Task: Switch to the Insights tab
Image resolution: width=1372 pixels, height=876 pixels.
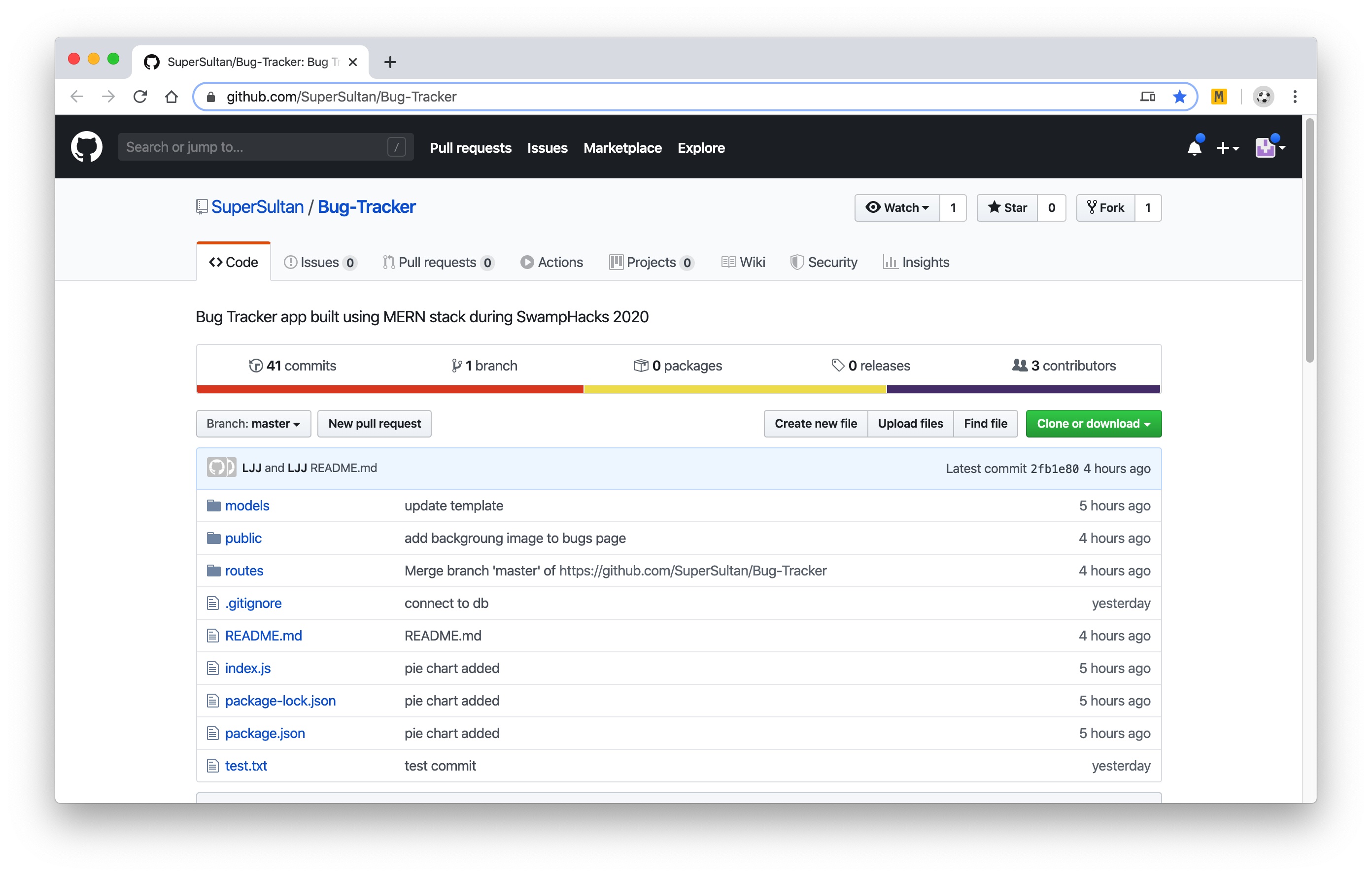Action: [x=916, y=262]
